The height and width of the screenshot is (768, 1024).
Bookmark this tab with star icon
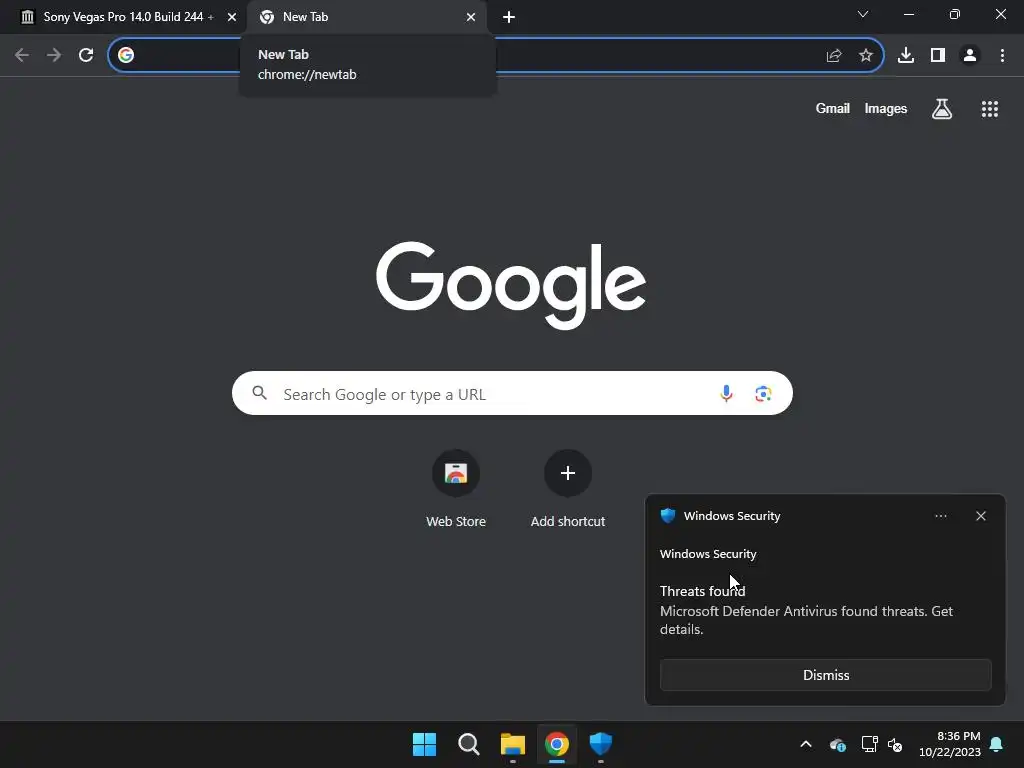pos(866,56)
